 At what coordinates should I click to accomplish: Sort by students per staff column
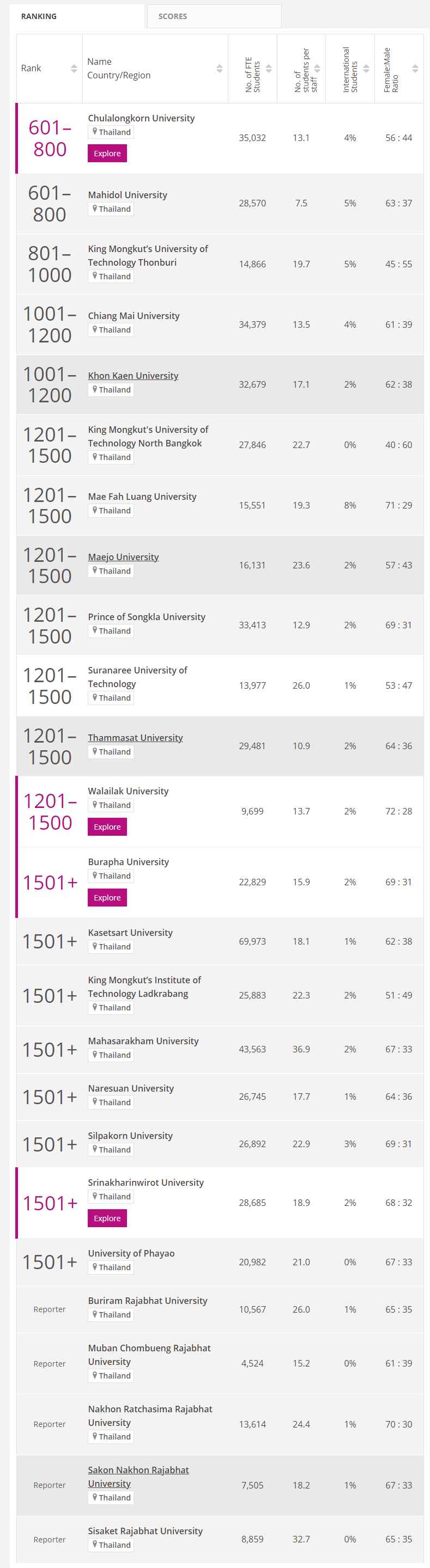click(317, 69)
